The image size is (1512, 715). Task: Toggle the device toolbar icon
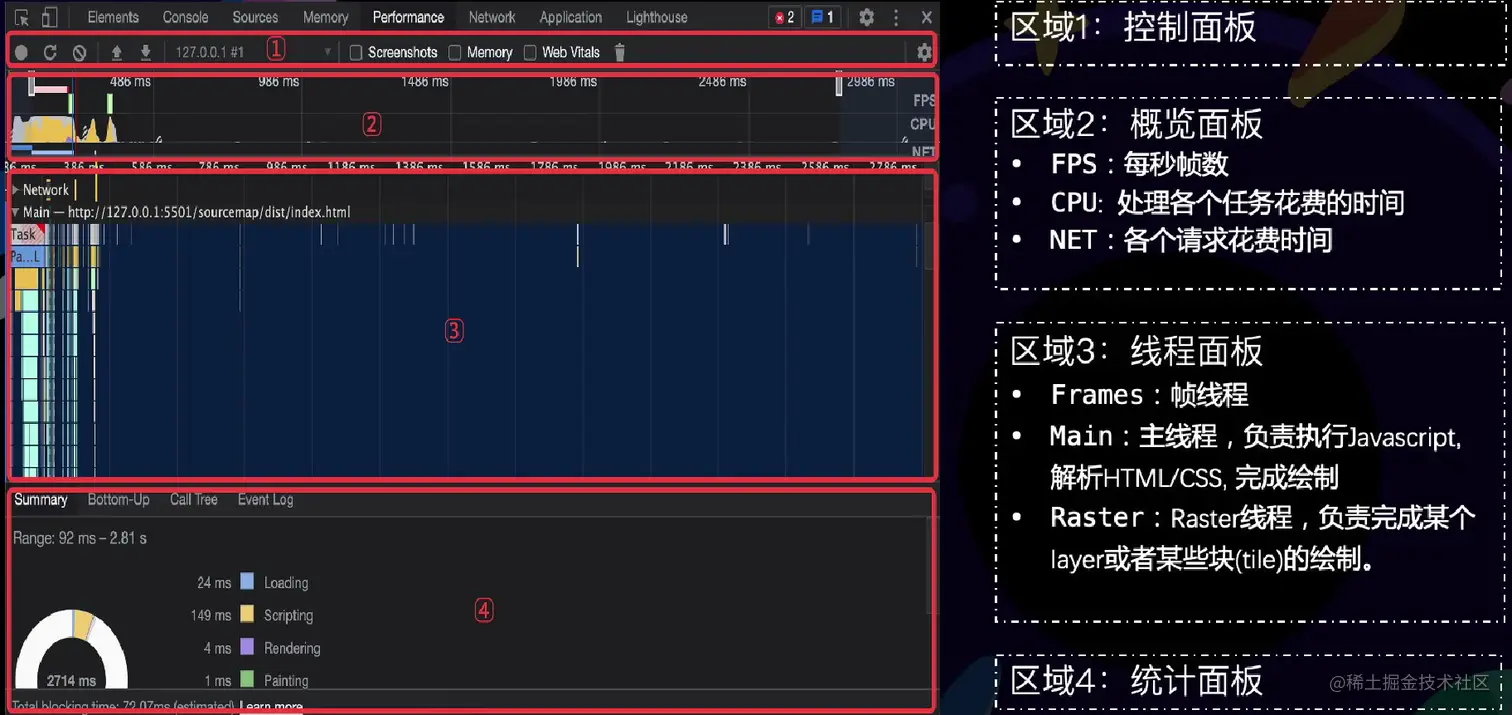coord(50,17)
